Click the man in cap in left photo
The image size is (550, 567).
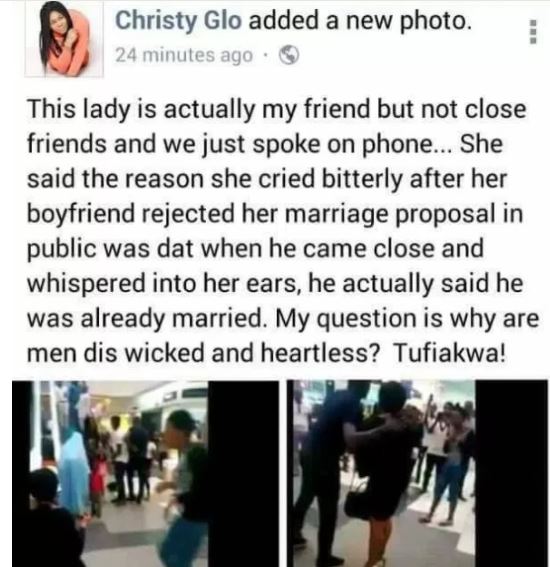point(181,485)
